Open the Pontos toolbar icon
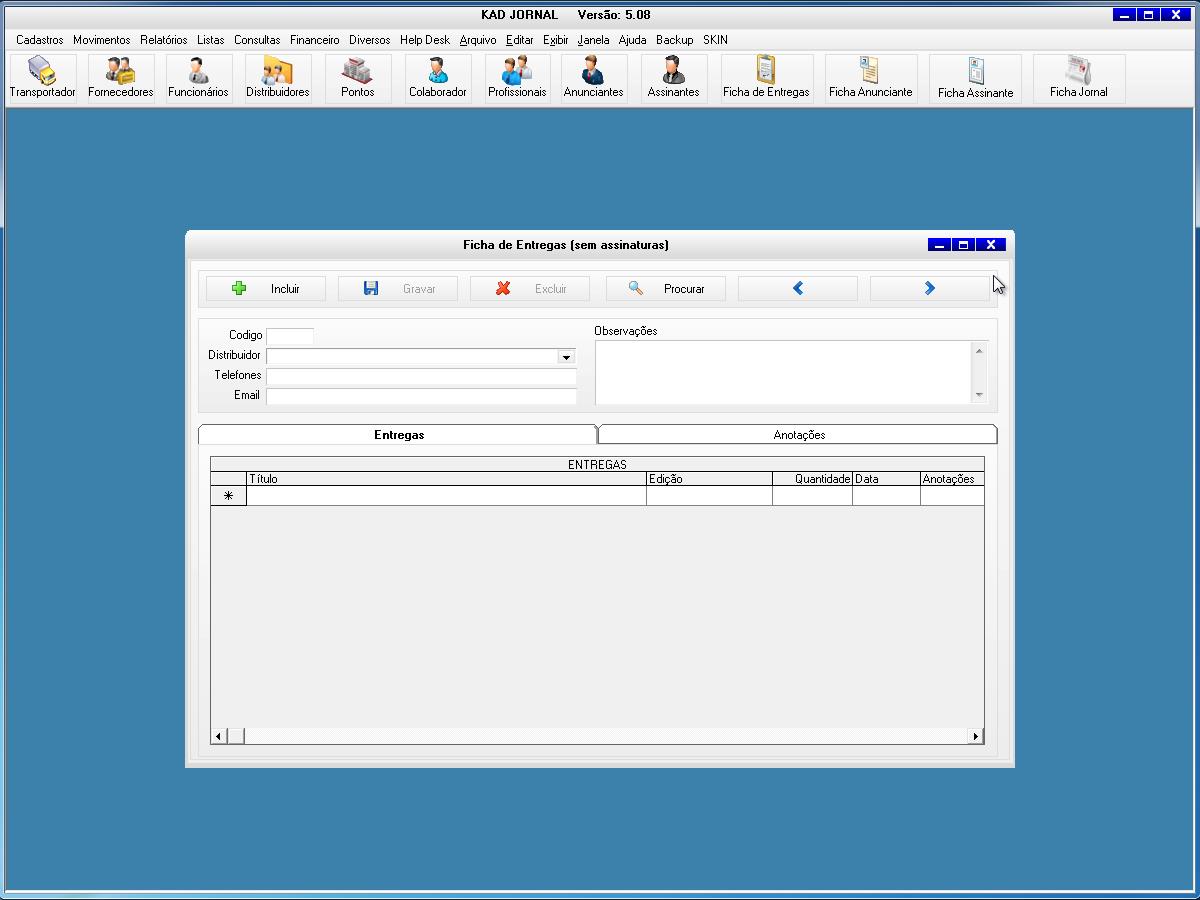The width and height of the screenshot is (1200, 900). [357, 78]
